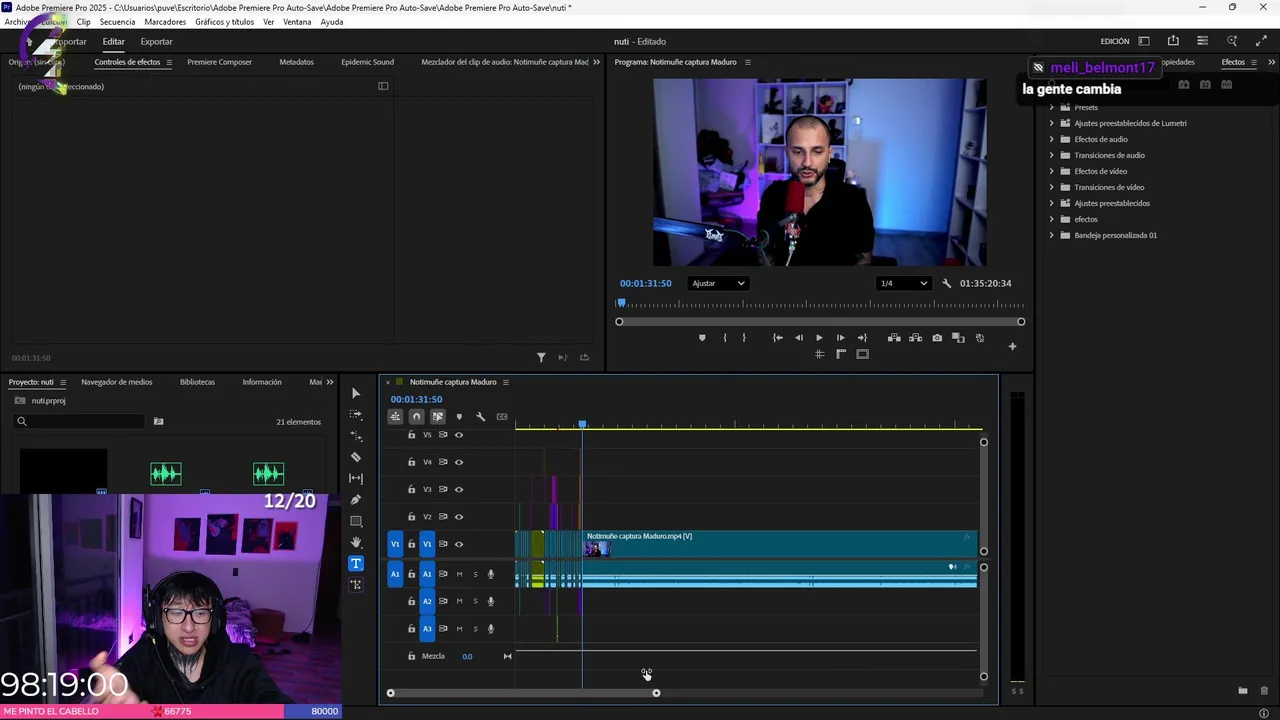Viewport: 1280px width, 720px height.
Task: Select the Hand tool
Action: (x=356, y=542)
